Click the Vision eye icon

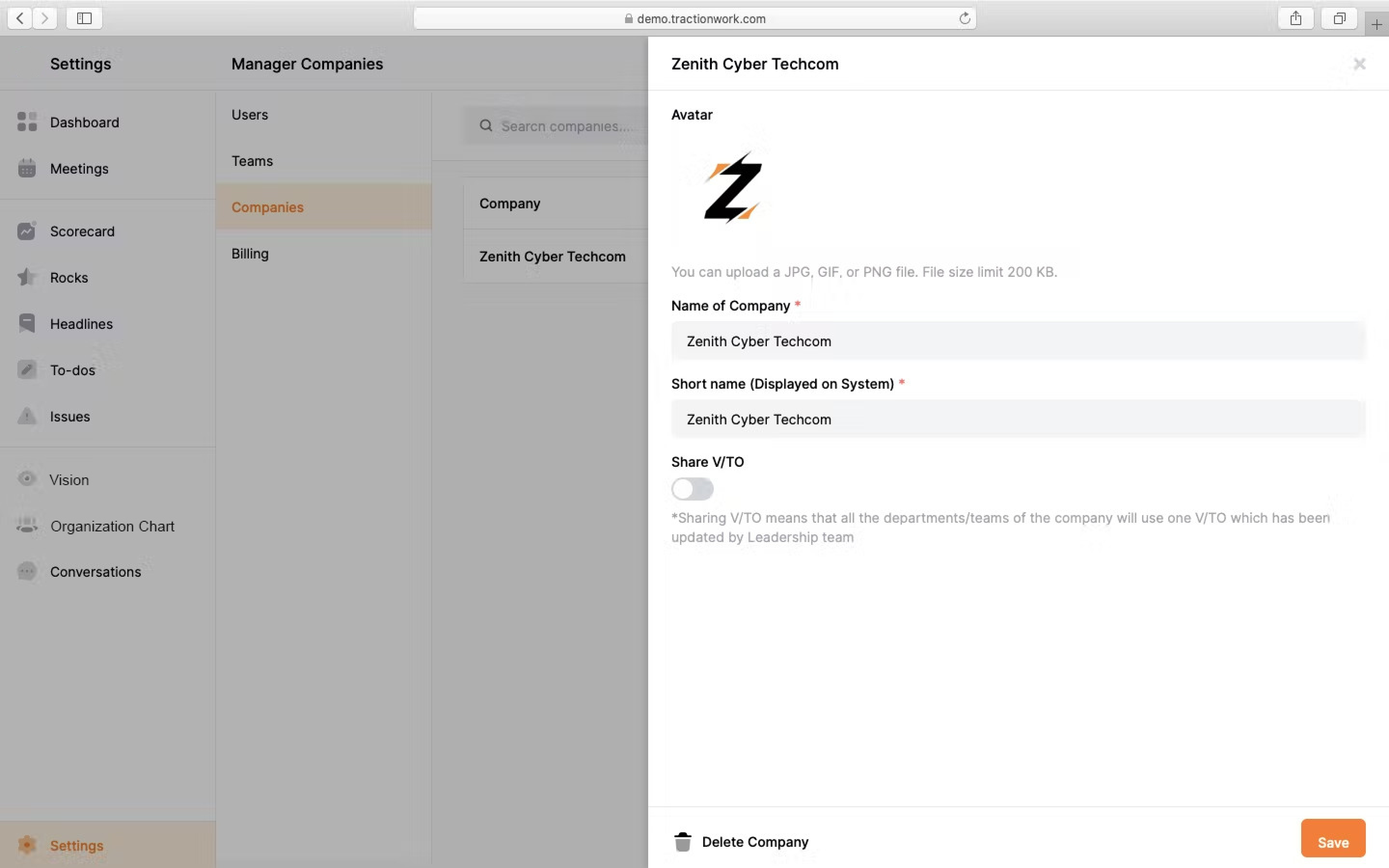(27, 479)
